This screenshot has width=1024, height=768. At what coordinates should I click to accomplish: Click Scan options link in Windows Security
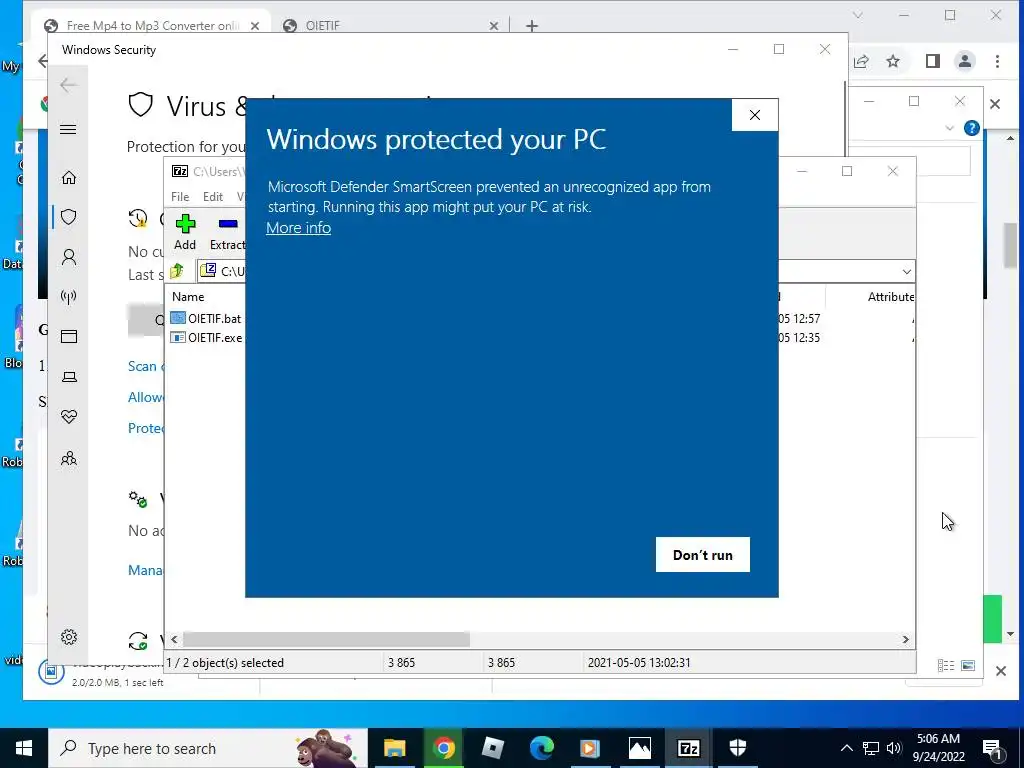[145, 366]
